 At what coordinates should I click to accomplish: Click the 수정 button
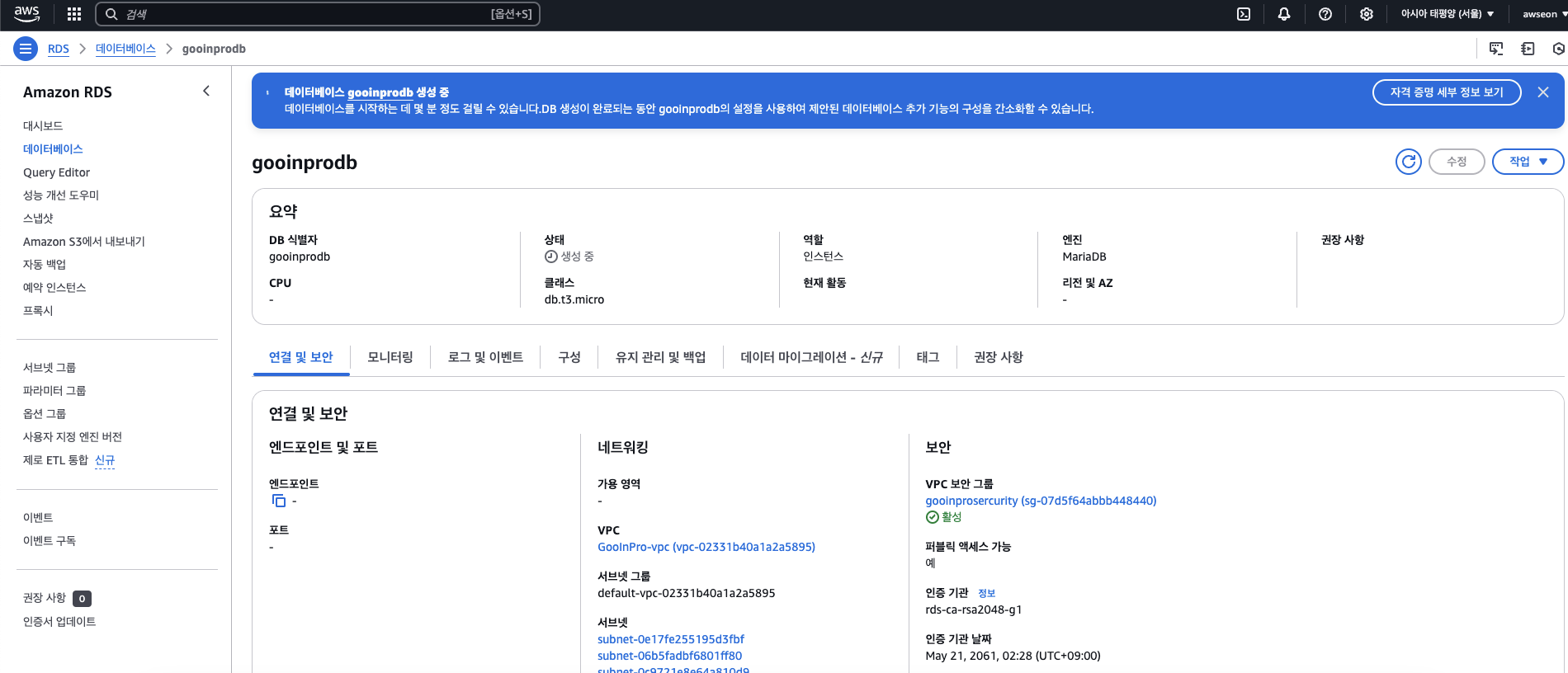tap(1457, 162)
